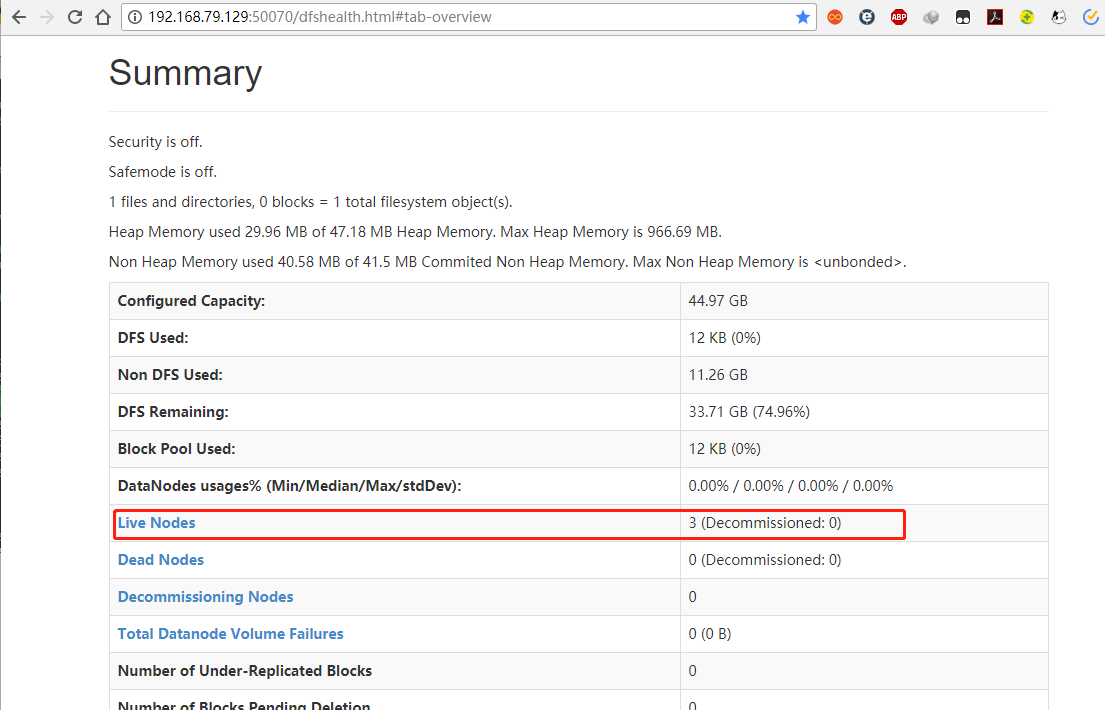Image resolution: width=1105 pixels, height=710 pixels.
Task: Click the green plus extension icon
Action: [x=1027, y=17]
